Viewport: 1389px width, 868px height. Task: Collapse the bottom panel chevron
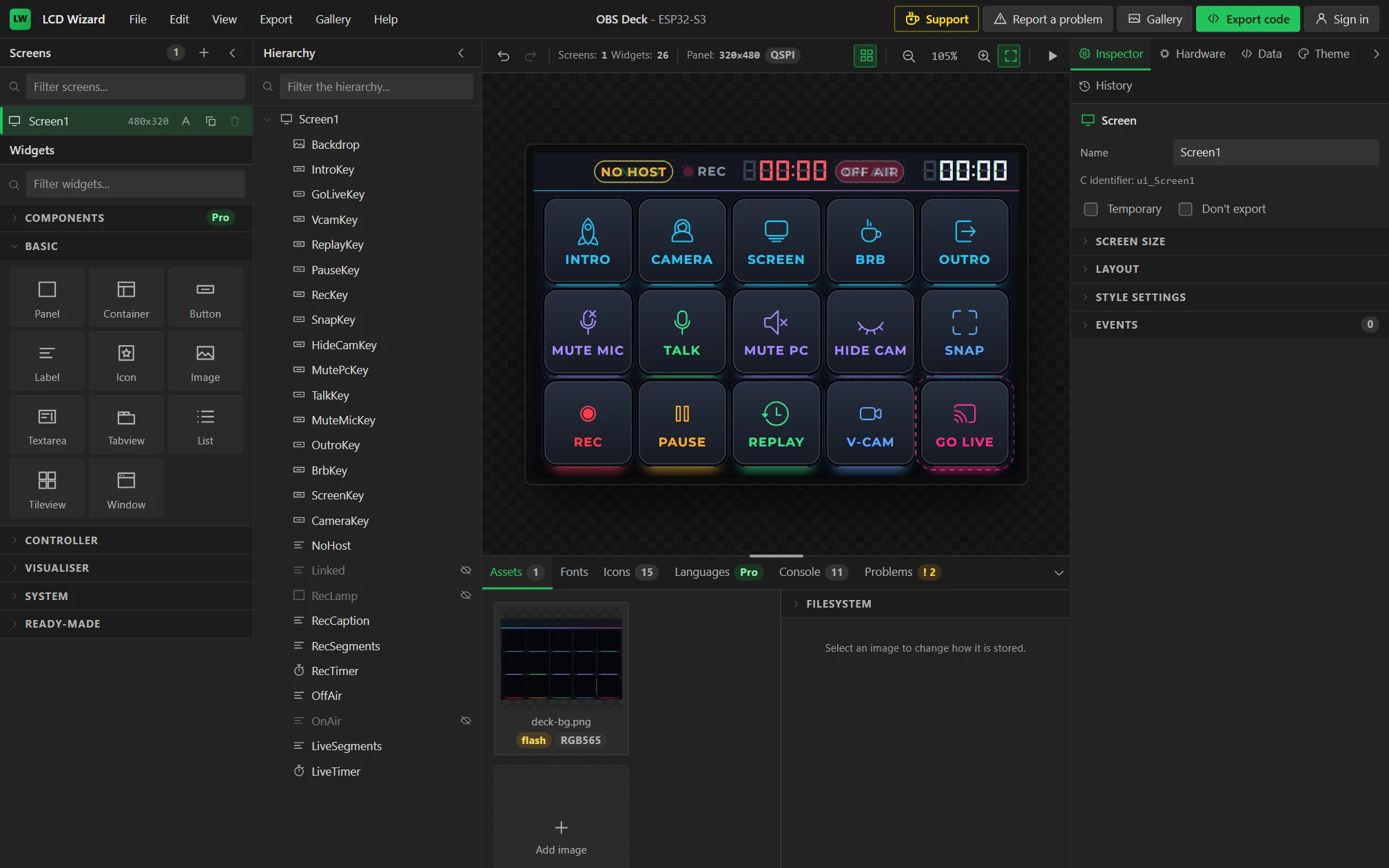click(1059, 572)
